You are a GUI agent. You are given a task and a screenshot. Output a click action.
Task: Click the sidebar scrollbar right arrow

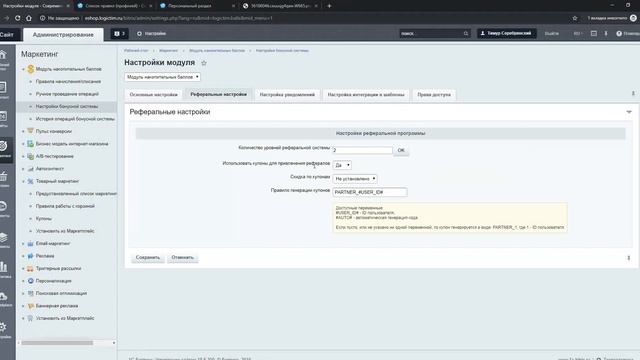[x=114, y=343]
